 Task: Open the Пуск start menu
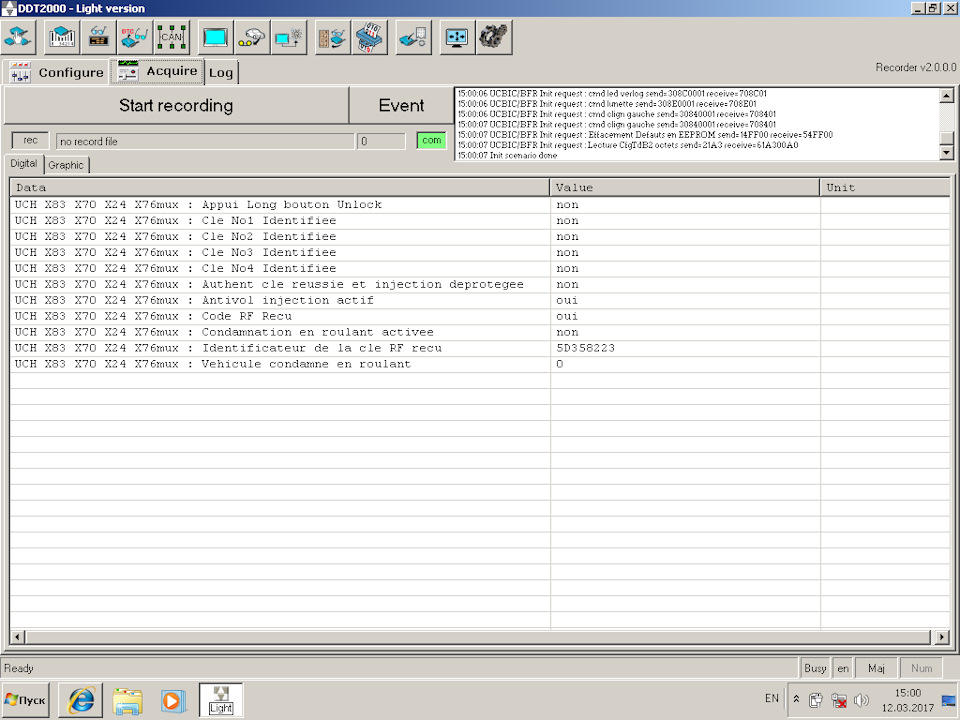pos(26,700)
